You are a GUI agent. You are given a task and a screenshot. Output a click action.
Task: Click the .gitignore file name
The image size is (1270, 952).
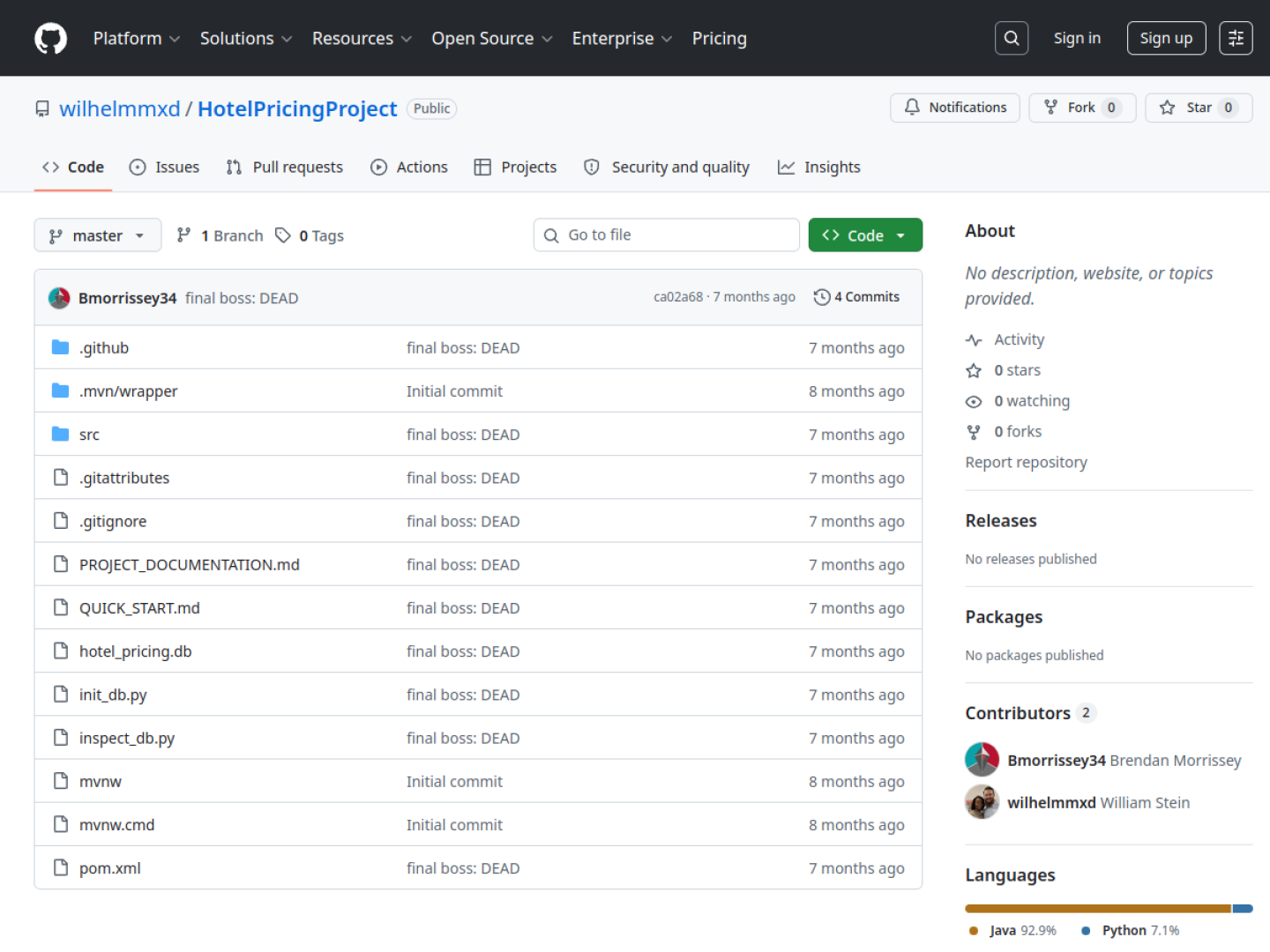click(113, 521)
